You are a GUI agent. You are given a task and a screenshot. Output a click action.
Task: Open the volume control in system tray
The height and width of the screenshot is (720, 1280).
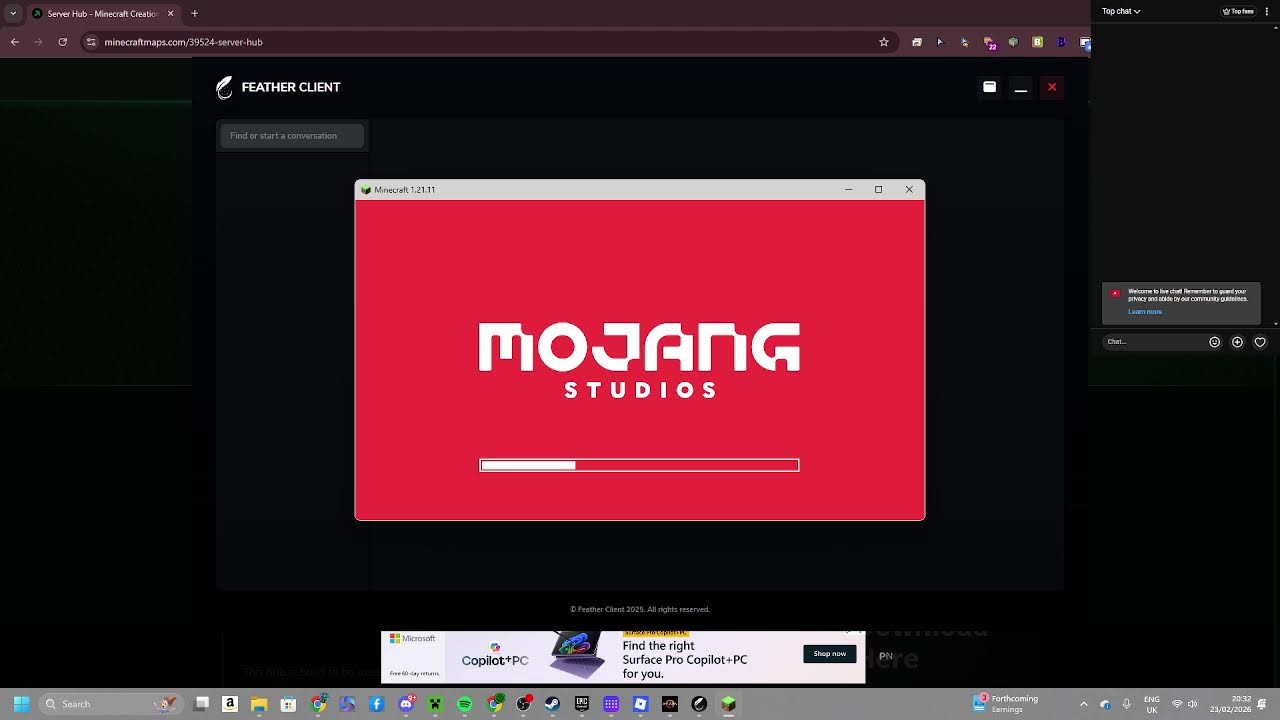tap(1192, 704)
